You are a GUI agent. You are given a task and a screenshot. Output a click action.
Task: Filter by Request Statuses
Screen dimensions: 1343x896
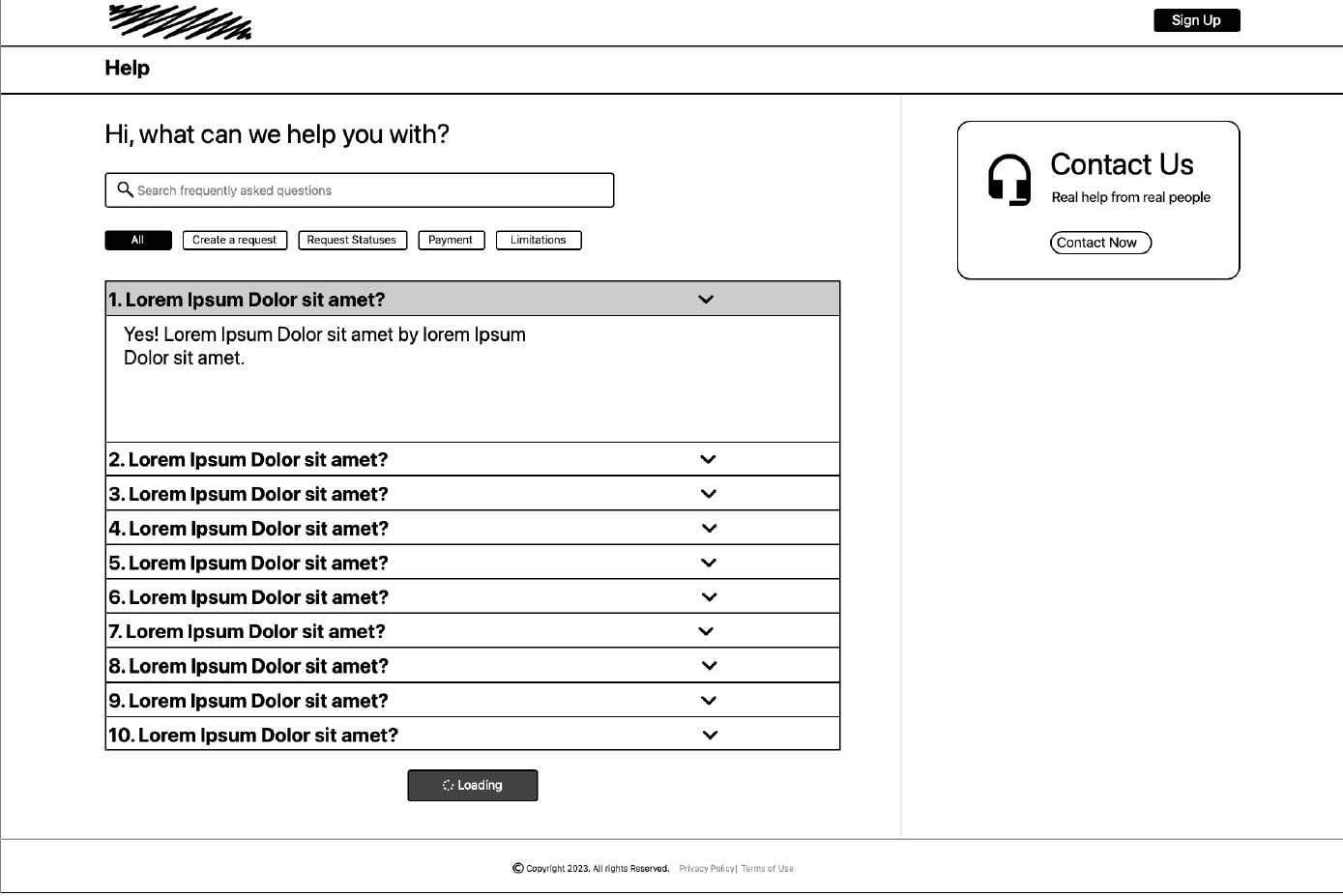(x=352, y=240)
